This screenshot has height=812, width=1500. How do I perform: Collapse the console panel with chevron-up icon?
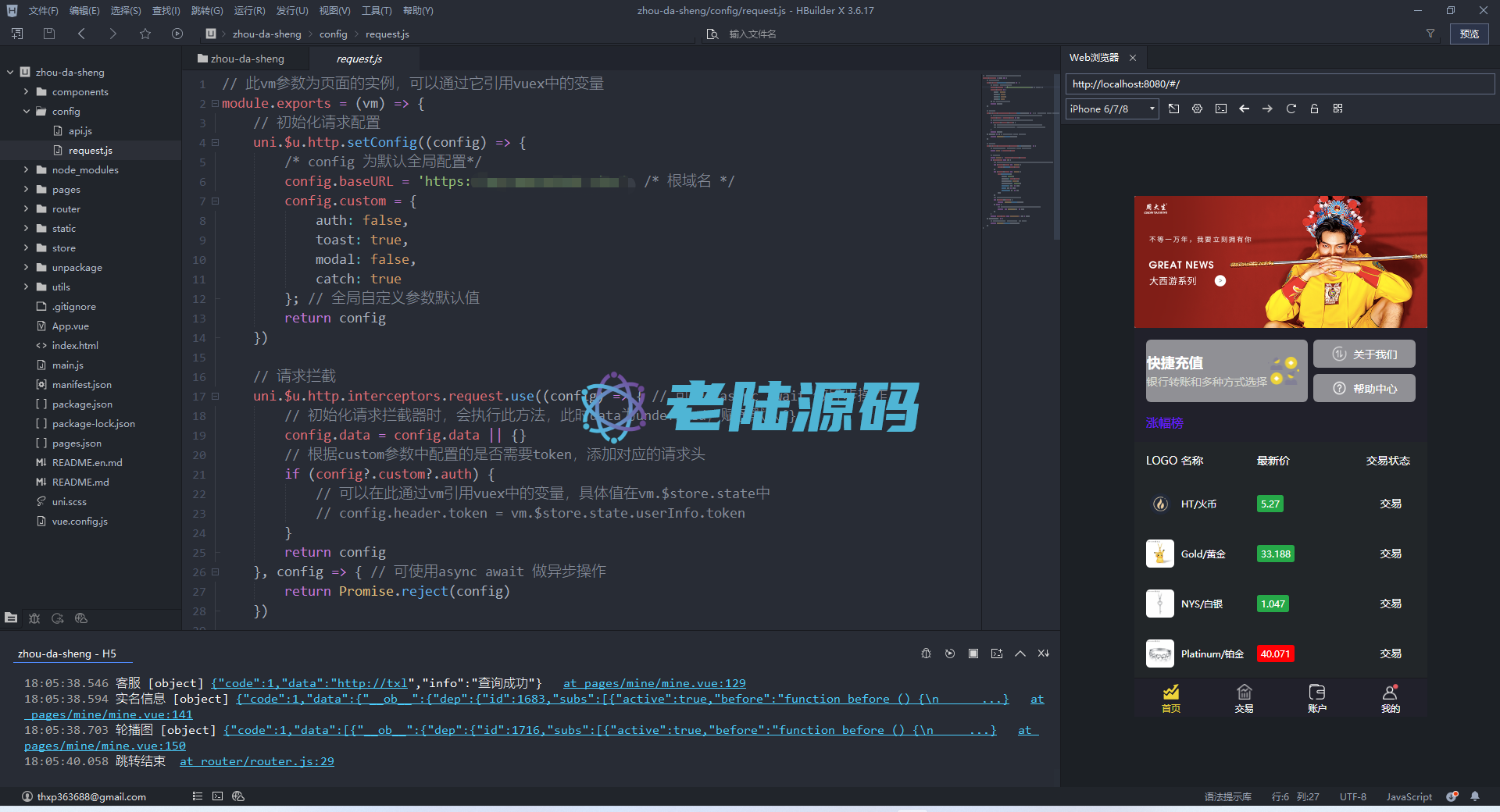(1020, 654)
